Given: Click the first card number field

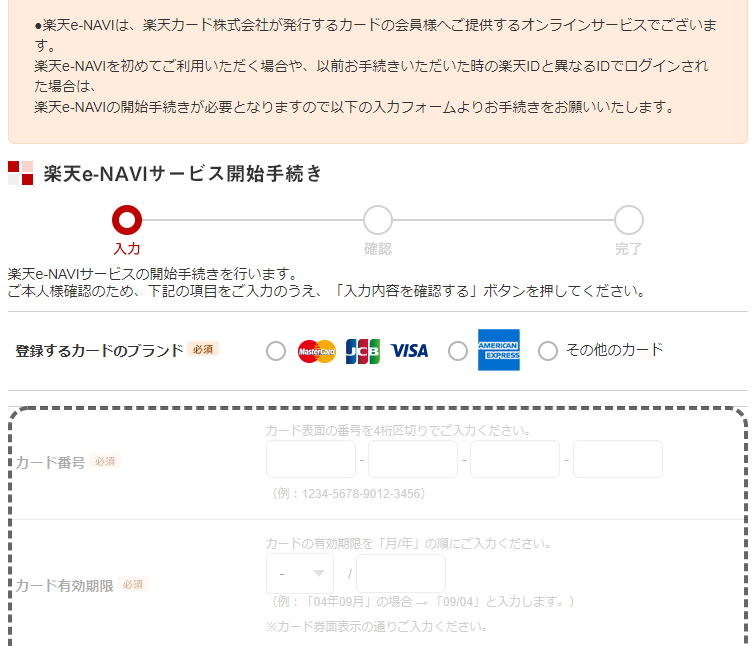Looking at the screenshot, I should (x=311, y=459).
